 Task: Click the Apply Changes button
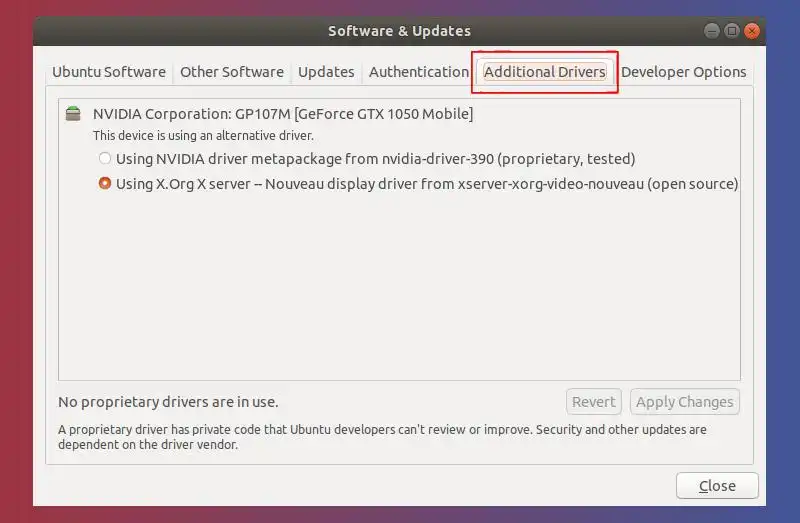click(684, 402)
